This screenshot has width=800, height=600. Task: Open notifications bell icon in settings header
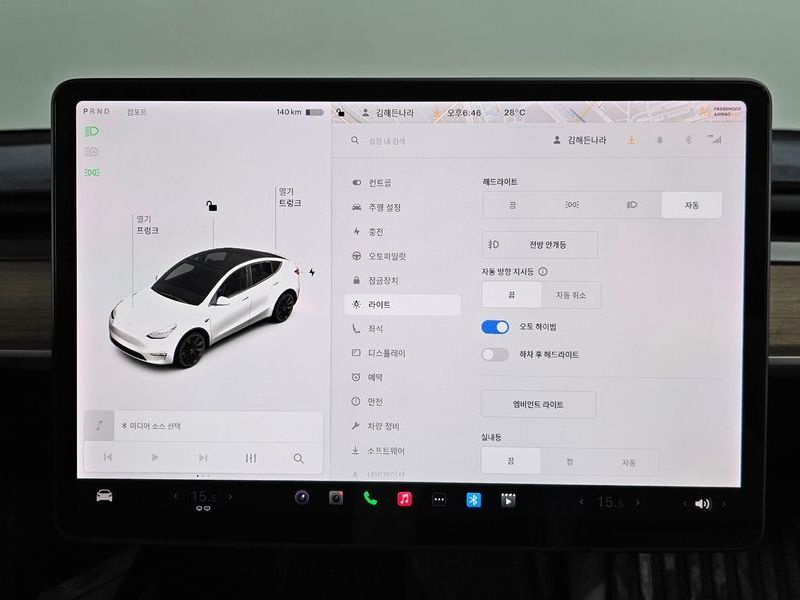click(660, 140)
